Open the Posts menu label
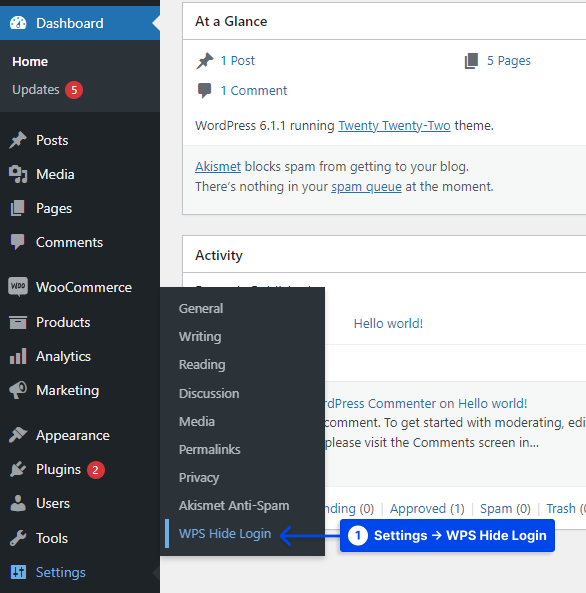Viewport: 586px width, 593px height. 52,140
